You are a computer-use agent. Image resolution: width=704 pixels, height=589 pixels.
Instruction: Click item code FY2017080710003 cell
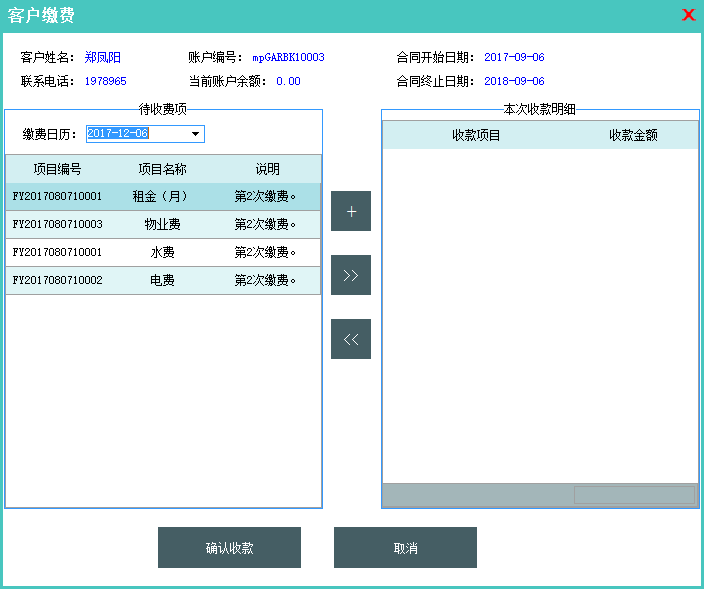57,225
